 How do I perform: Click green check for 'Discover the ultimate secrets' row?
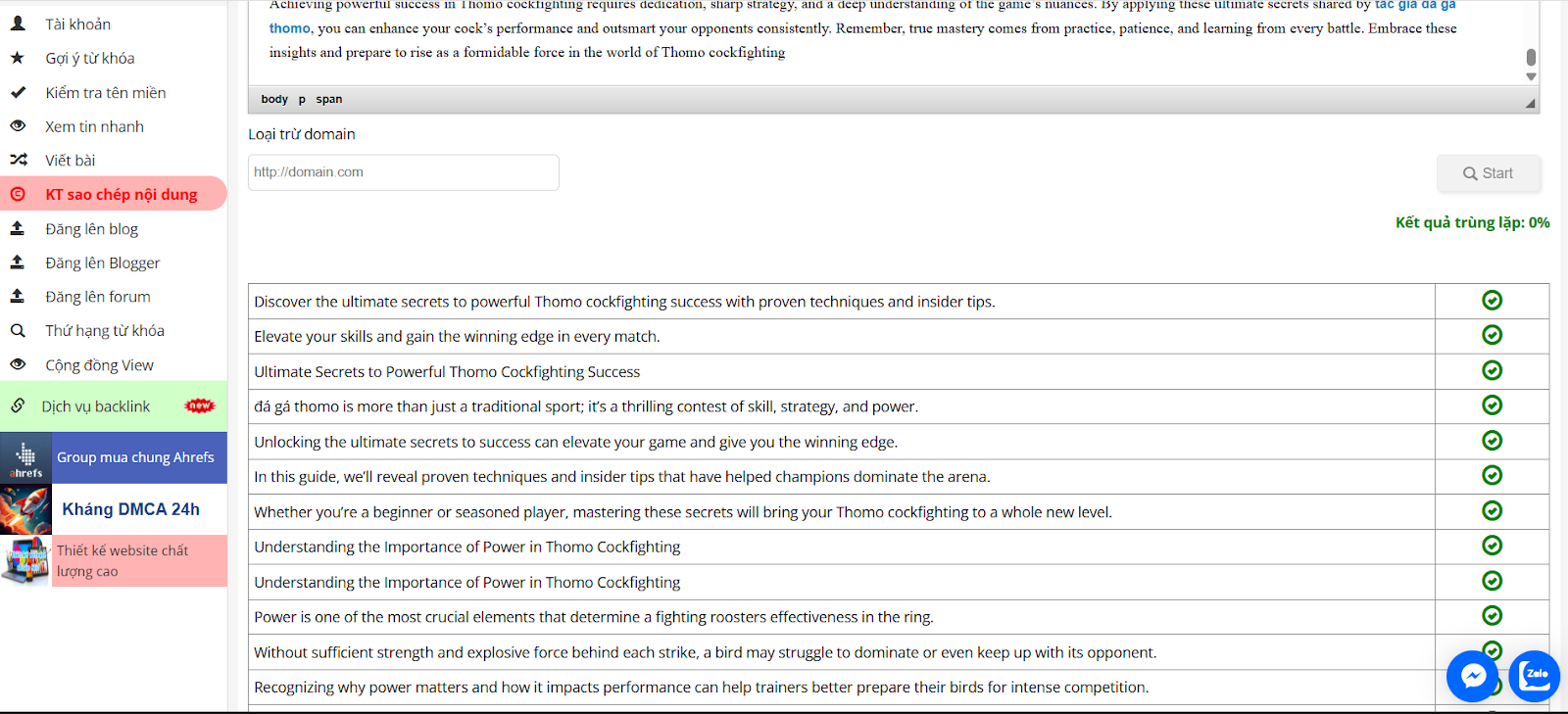pos(1493,301)
